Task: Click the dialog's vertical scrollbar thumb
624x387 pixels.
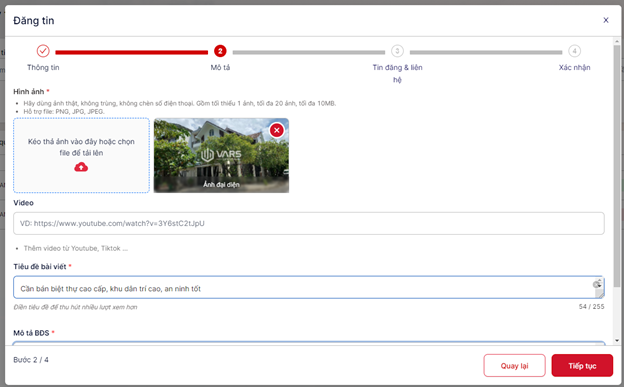Action: (x=617, y=165)
